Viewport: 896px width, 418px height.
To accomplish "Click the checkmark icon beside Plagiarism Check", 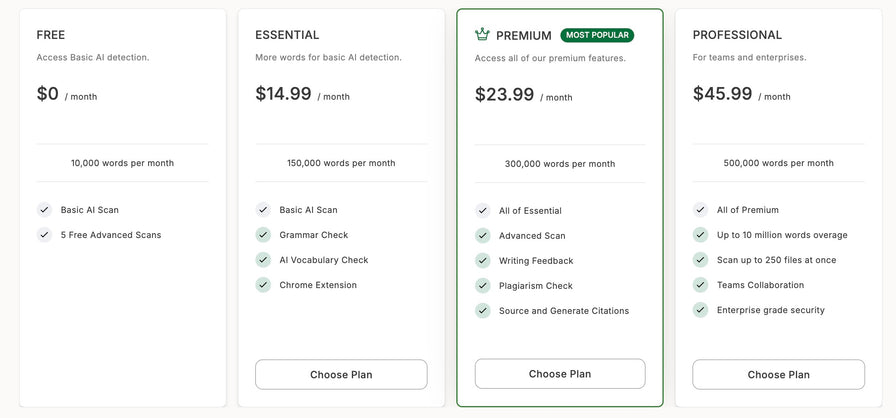I will (x=482, y=286).
